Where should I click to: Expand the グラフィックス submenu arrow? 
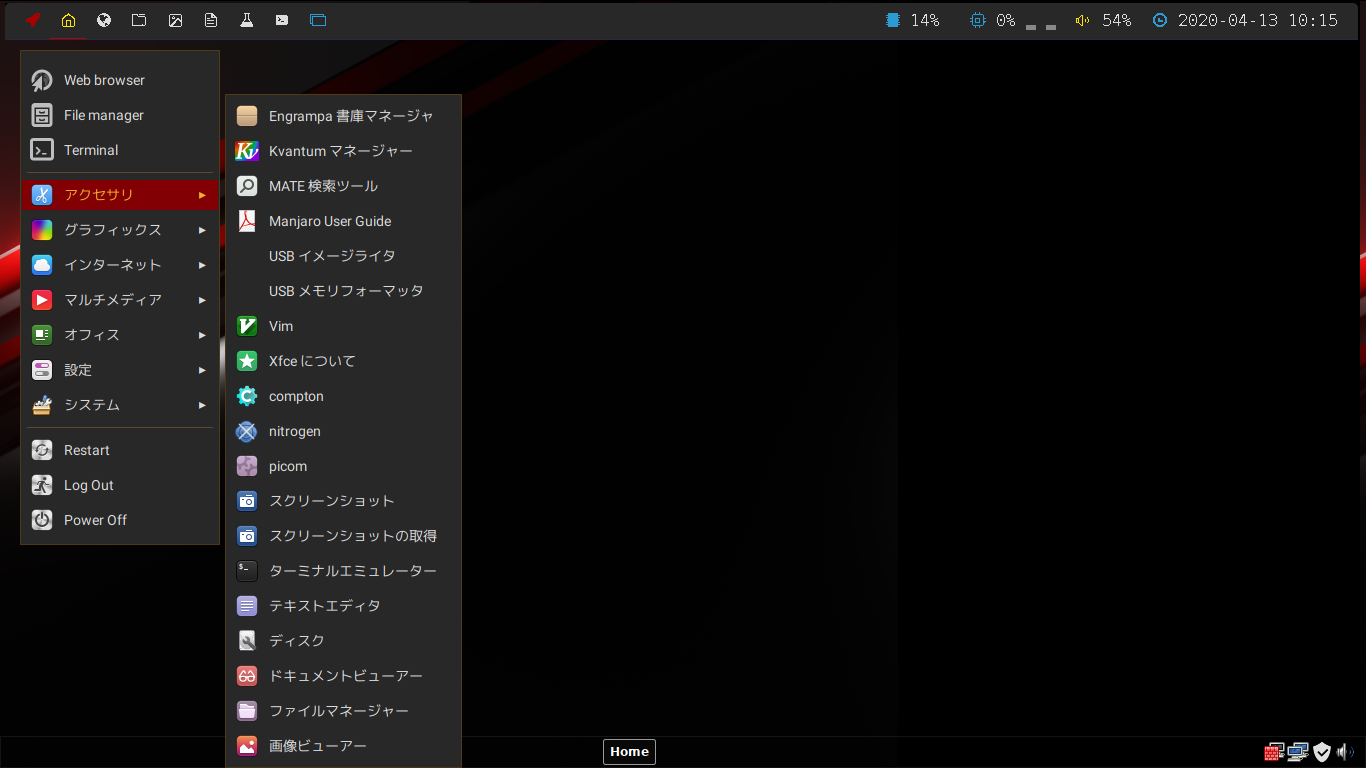coord(202,230)
